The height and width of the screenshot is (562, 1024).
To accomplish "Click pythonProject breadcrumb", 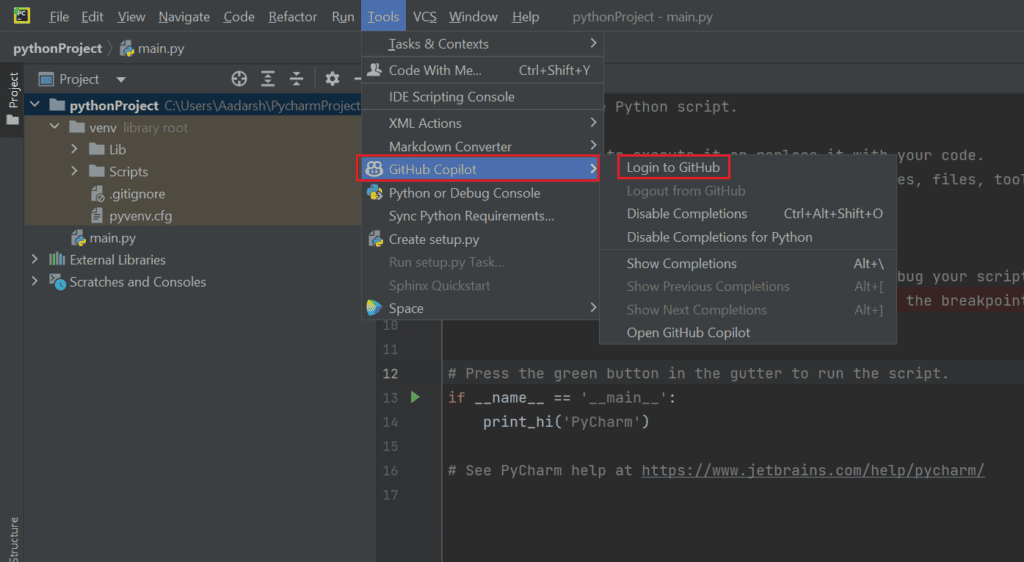I will click(57, 48).
